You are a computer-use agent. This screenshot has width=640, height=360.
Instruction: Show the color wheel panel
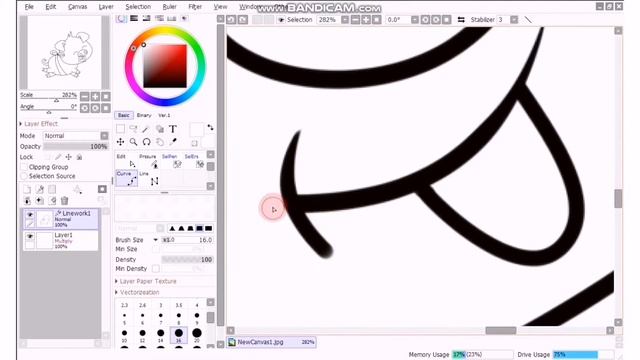click(x=121, y=18)
